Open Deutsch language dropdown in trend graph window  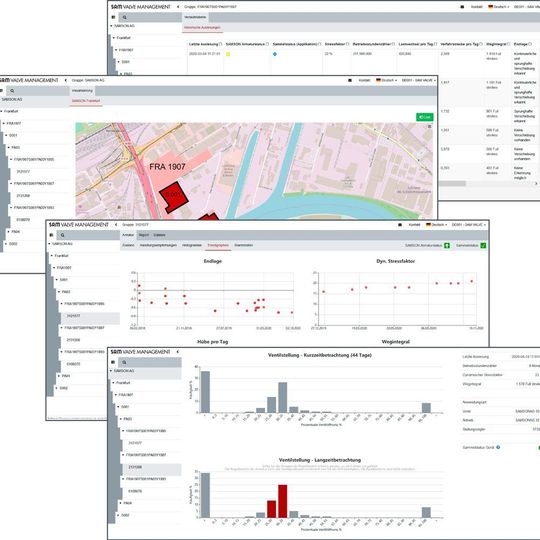pyautogui.click(x=436, y=225)
